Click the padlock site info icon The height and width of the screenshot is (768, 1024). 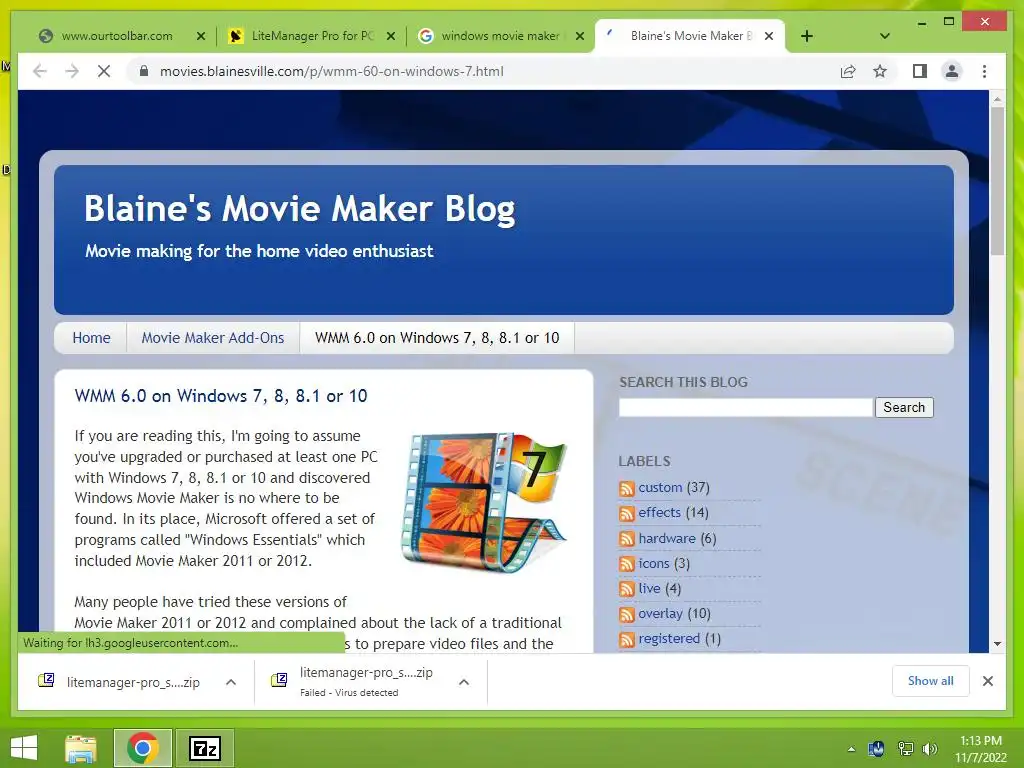point(144,71)
